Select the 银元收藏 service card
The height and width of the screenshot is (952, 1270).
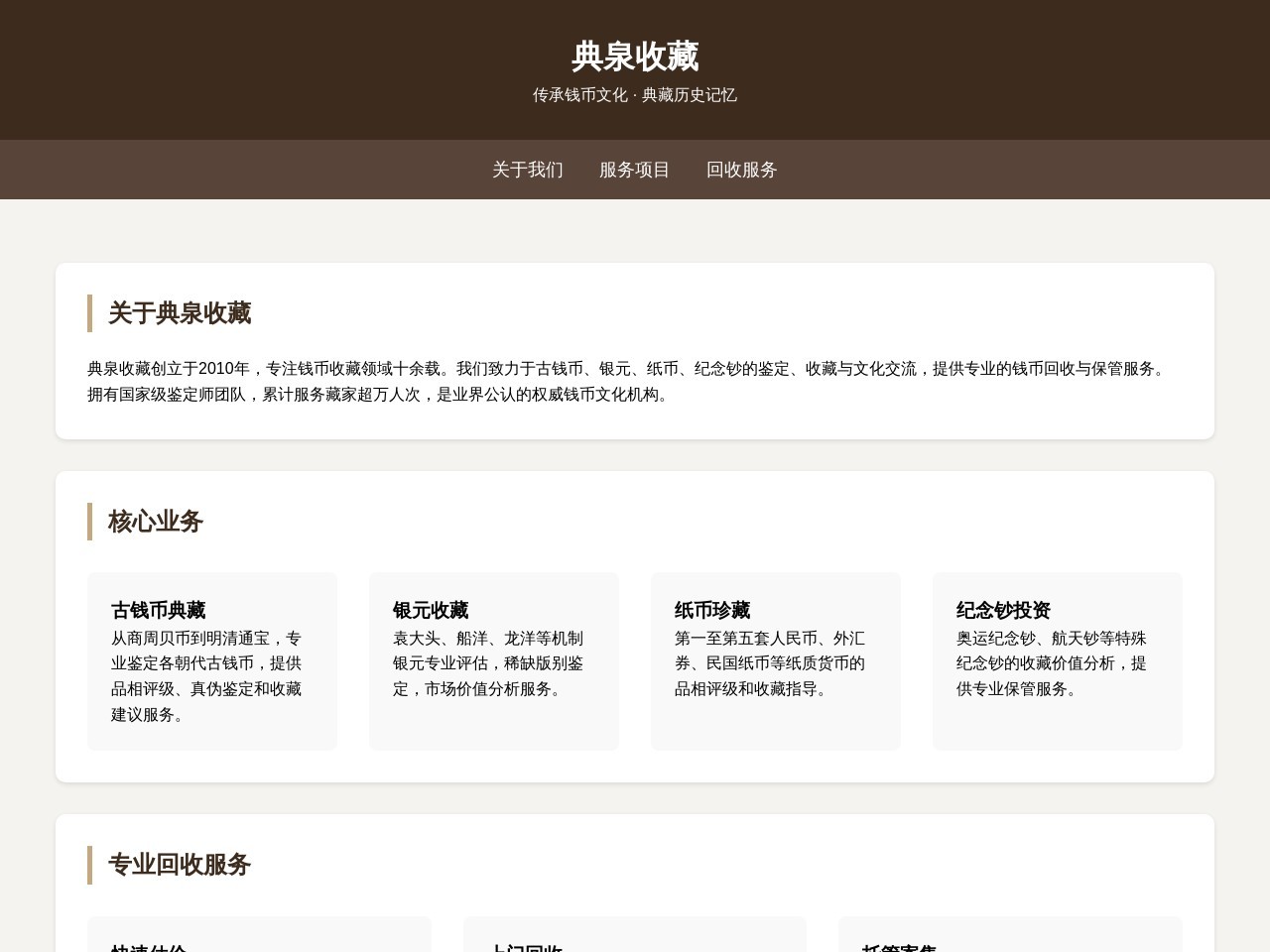(x=493, y=661)
